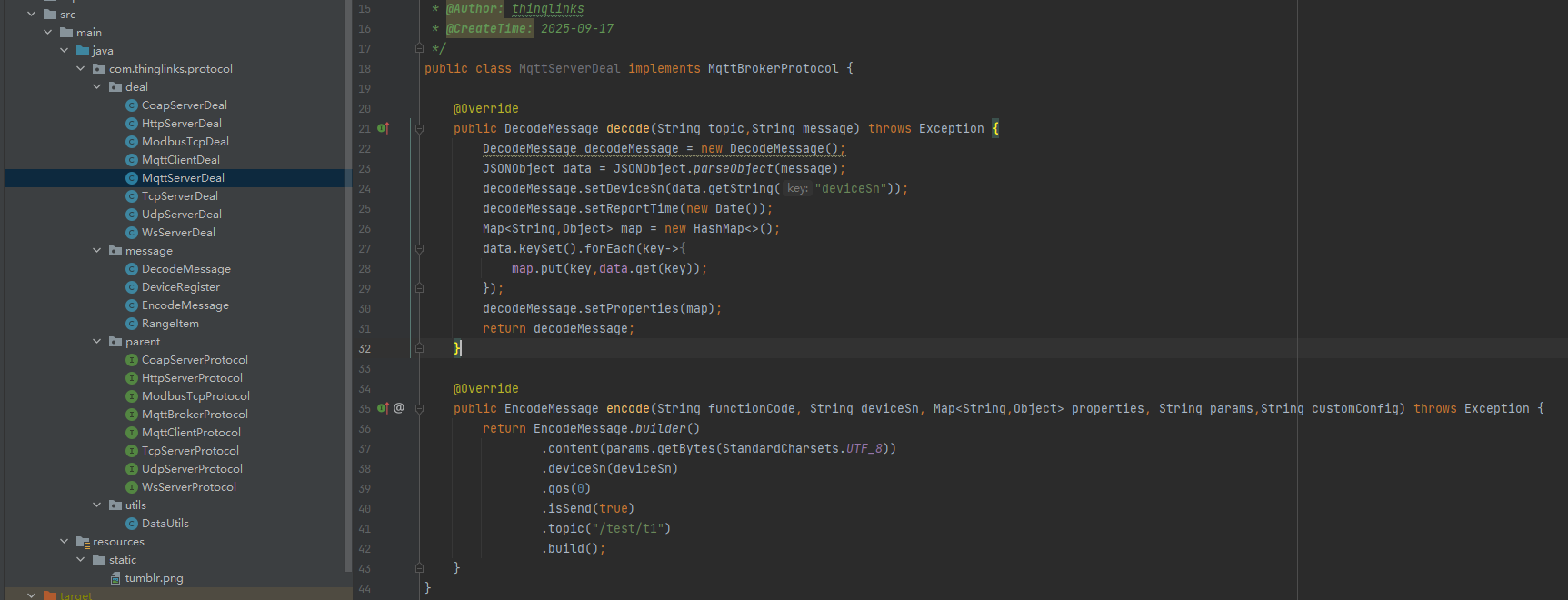
Task: Toggle the code fold marker on line 21
Action: tap(419, 128)
